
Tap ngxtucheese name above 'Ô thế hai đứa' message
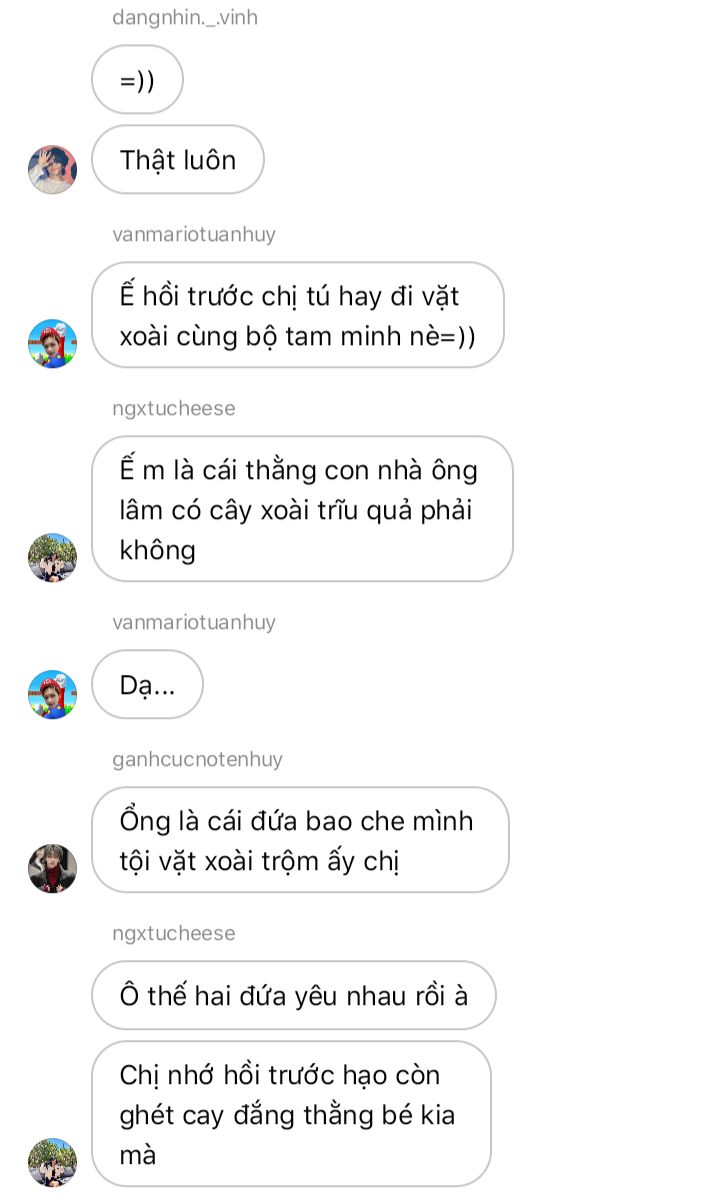[174, 934]
